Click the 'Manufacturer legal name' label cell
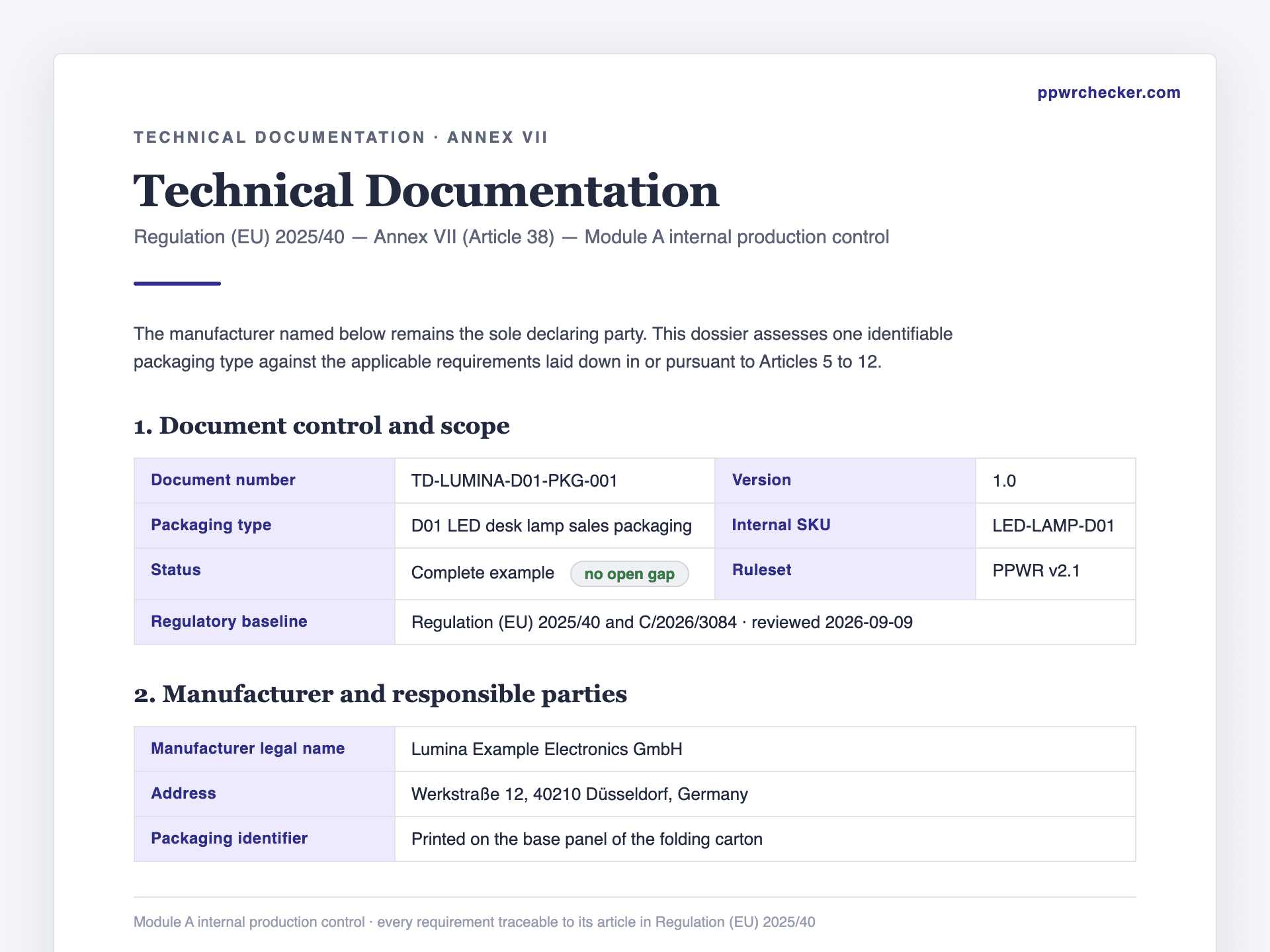The image size is (1270, 952). pyautogui.click(x=265, y=749)
